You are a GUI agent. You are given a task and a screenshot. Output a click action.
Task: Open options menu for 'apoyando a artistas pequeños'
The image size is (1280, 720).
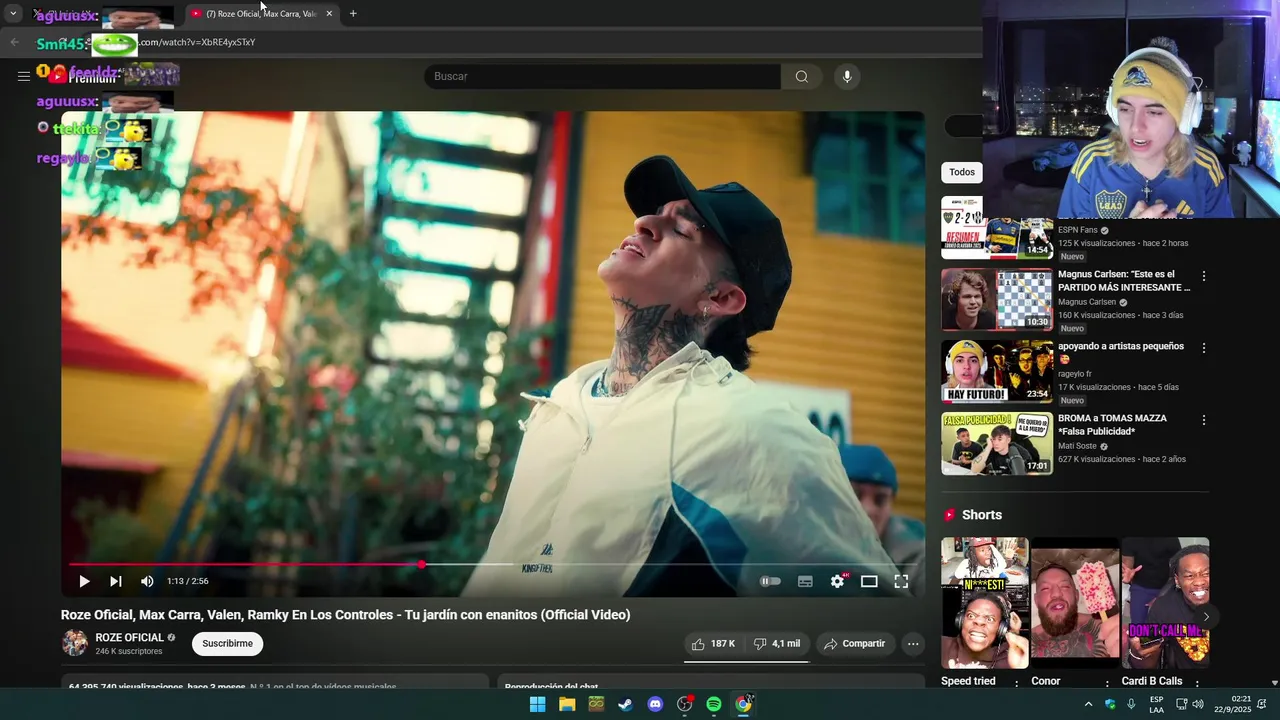tap(1203, 348)
